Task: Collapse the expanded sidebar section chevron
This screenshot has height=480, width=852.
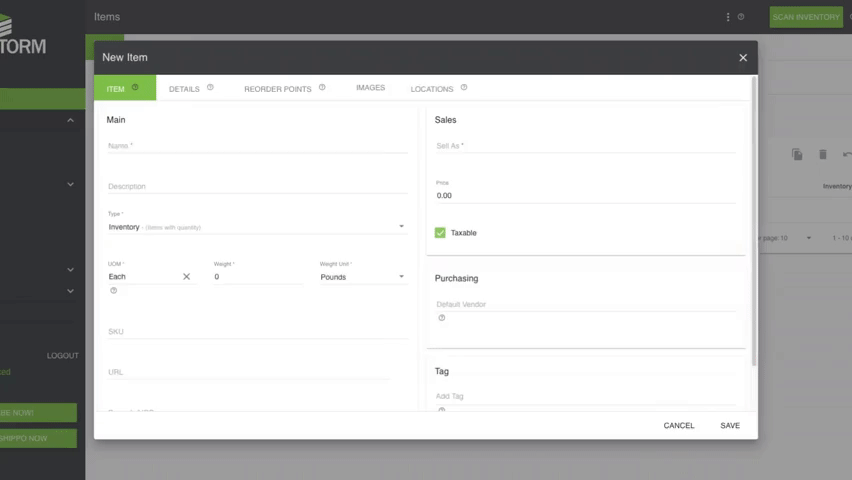Action: pyautogui.click(x=71, y=120)
